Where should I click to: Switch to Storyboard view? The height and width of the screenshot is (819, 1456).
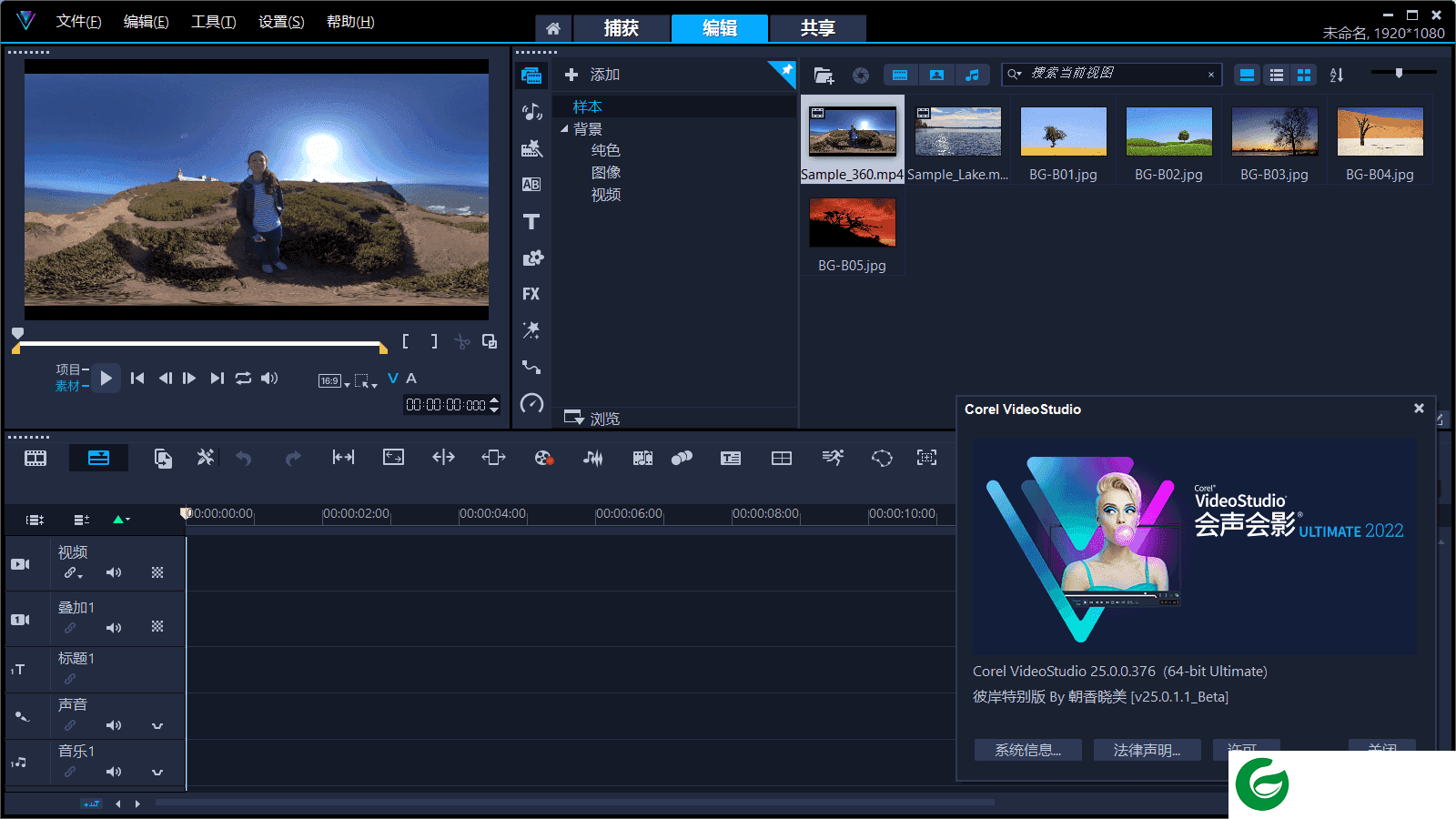click(35, 458)
